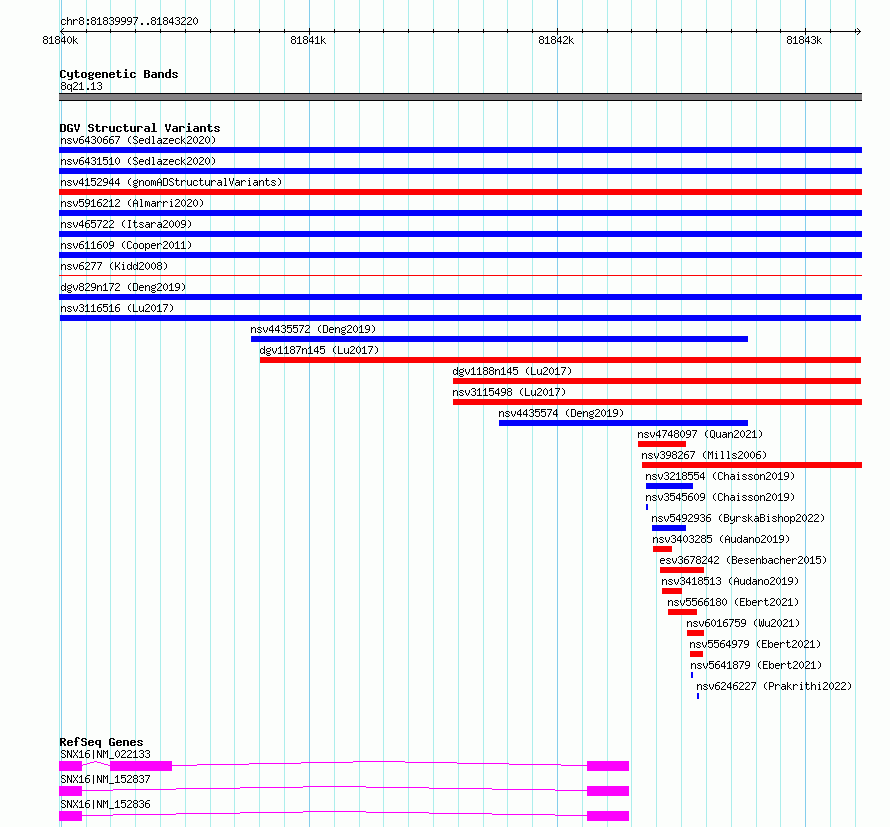Click the 81842k ruler tick label
This screenshot has width=890, height=827.
(556, 40)
